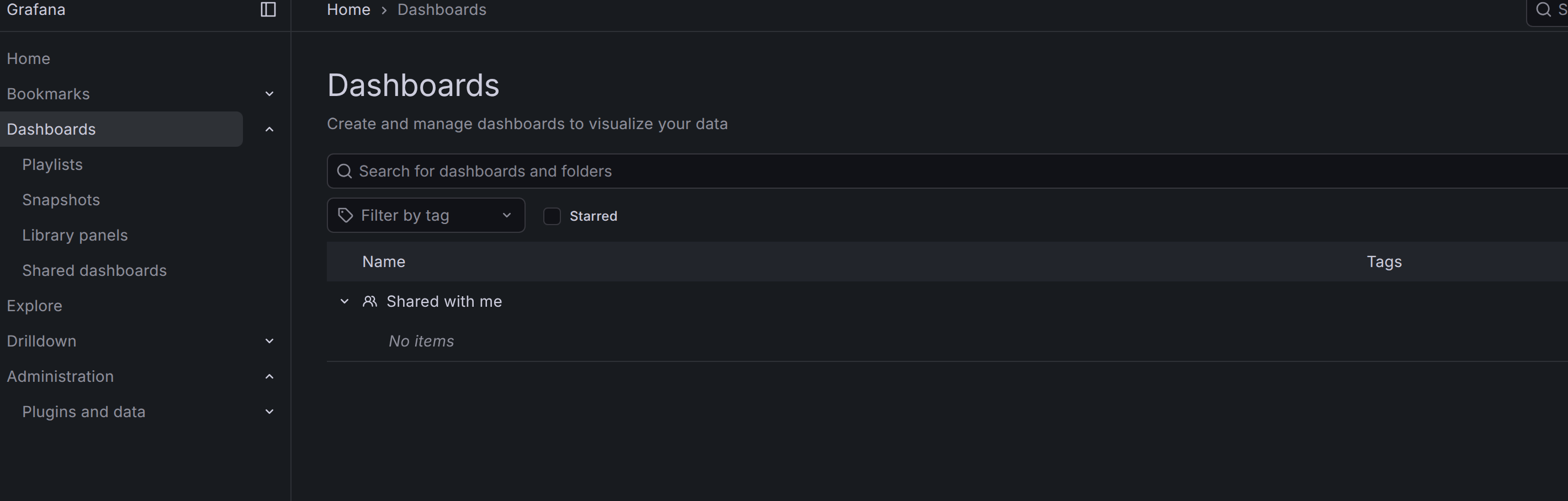Expand the Bookmarks section chevron

pyautogui.click(x=269, y=94)
